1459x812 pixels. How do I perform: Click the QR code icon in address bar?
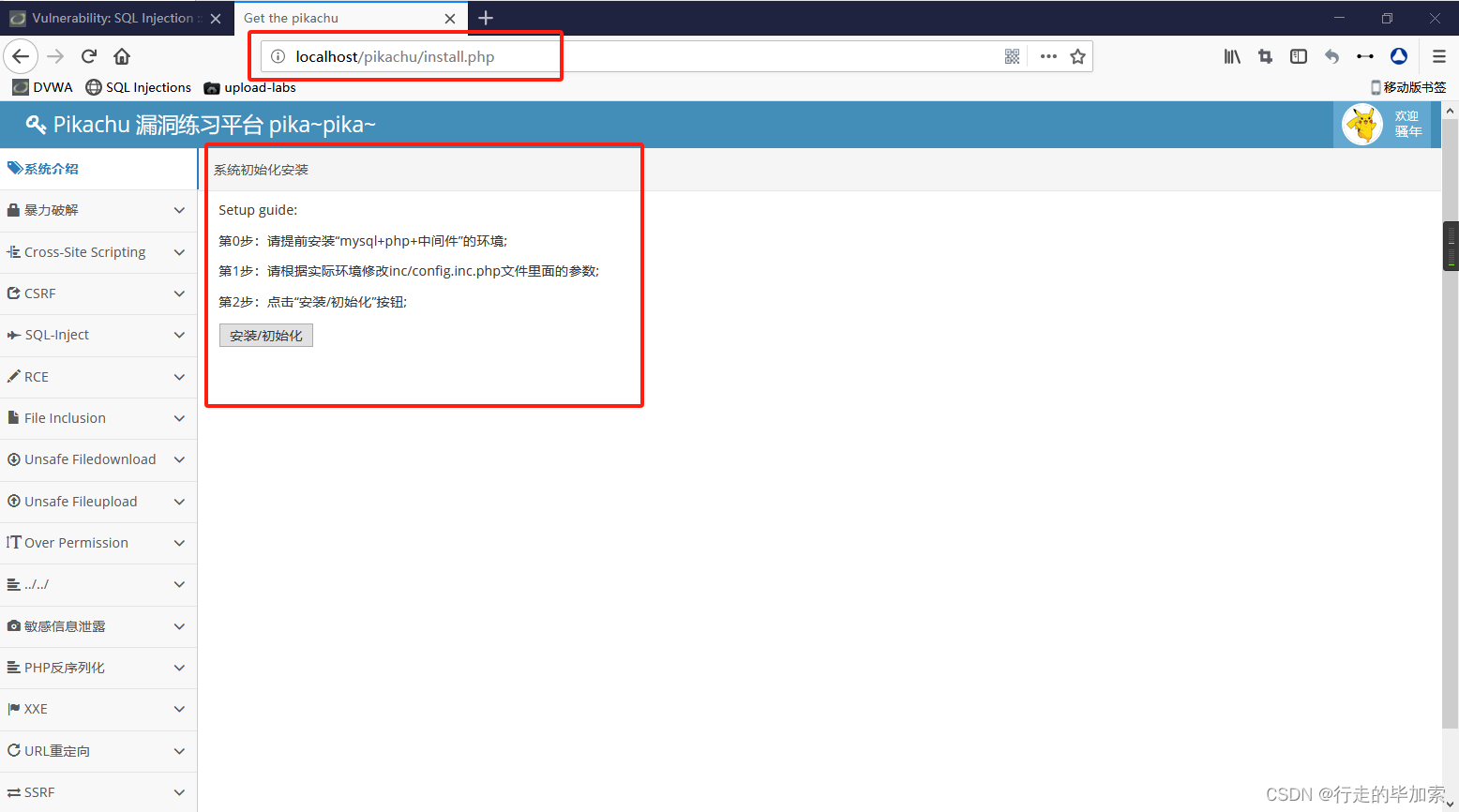[1012, 56]
